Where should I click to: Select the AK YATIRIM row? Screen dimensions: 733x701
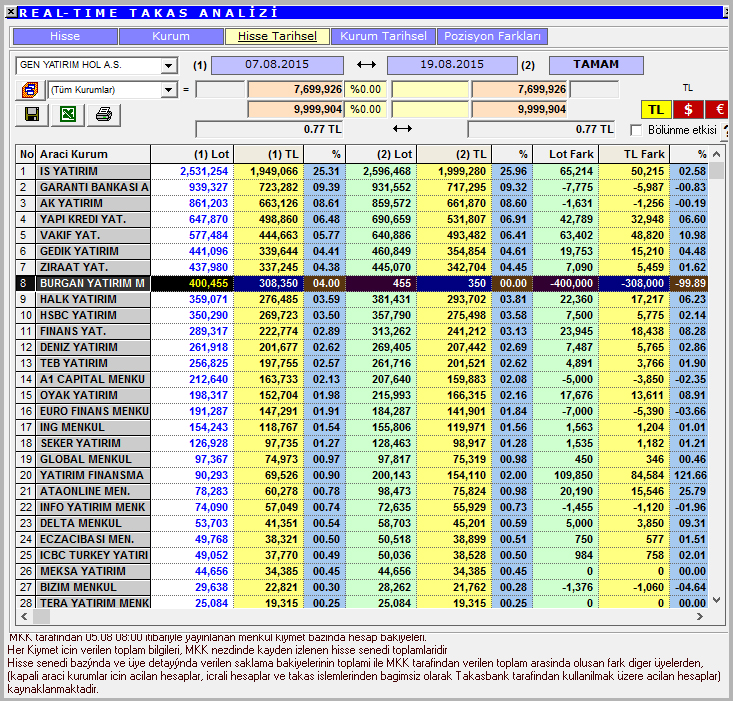362,203
